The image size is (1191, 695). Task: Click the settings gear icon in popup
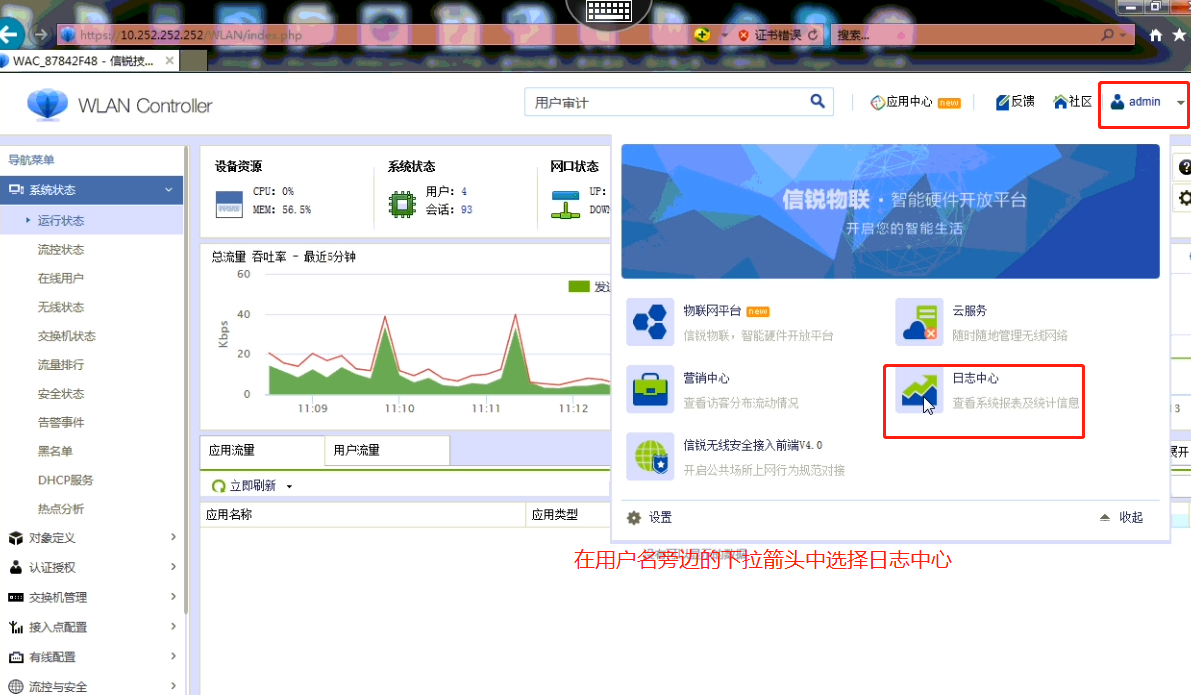[x=633, y=517]
